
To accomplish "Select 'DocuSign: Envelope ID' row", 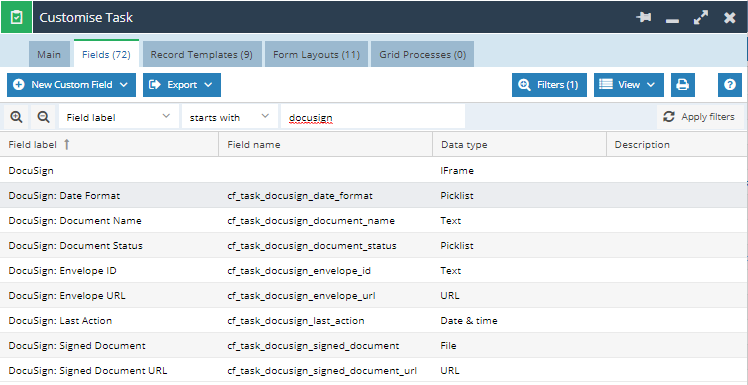I will [x=374, y=271].
